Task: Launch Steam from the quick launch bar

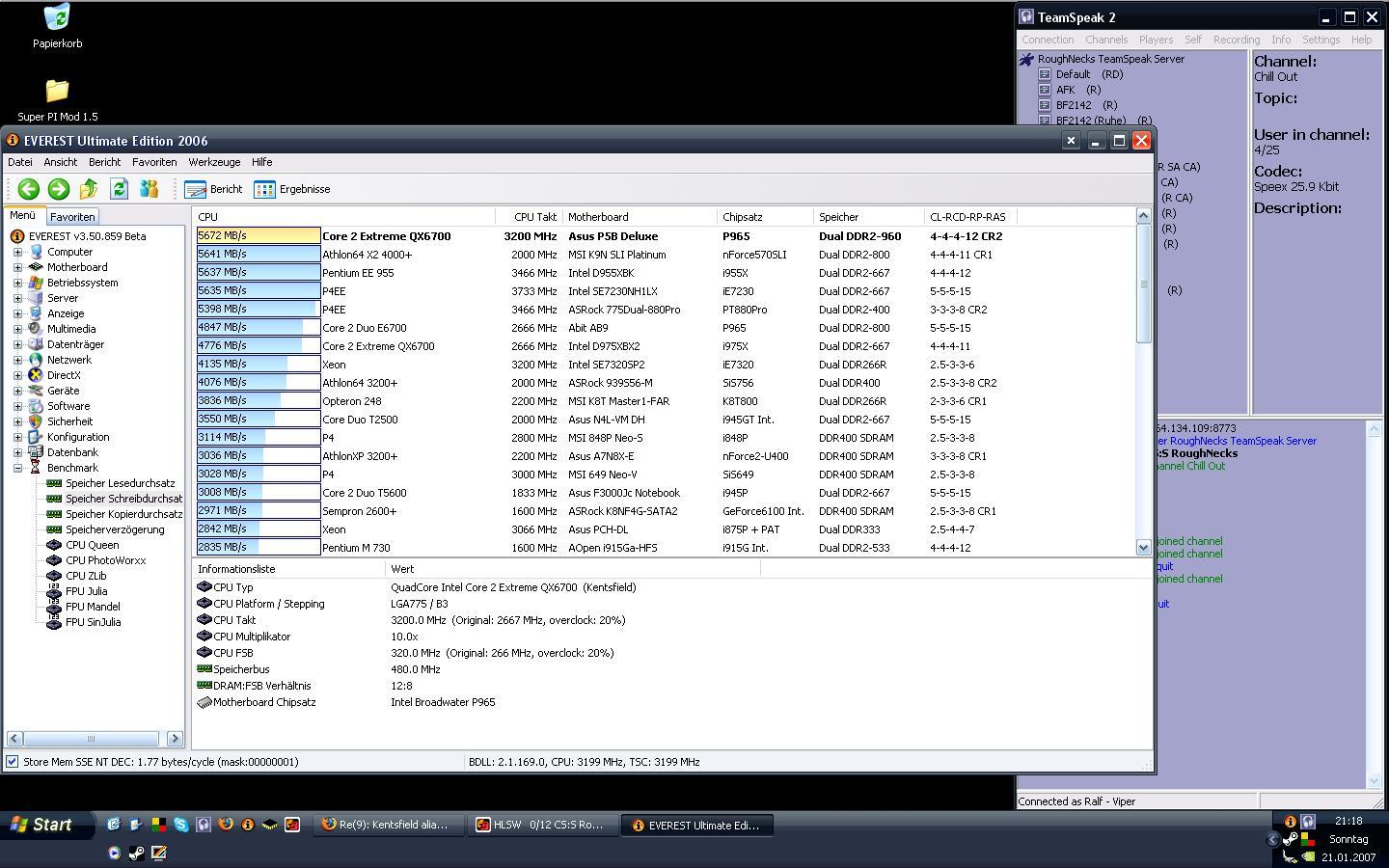Action: click(x=136, y=853)
